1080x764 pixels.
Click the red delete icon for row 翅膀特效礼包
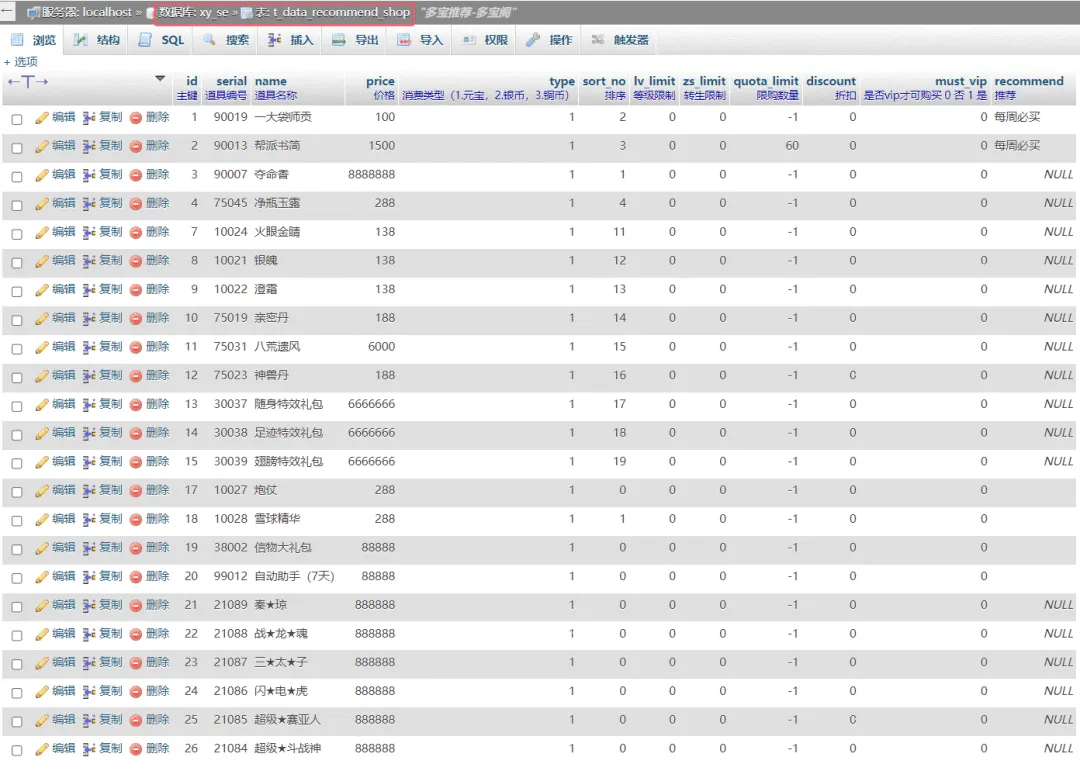[x=136, y=462]
